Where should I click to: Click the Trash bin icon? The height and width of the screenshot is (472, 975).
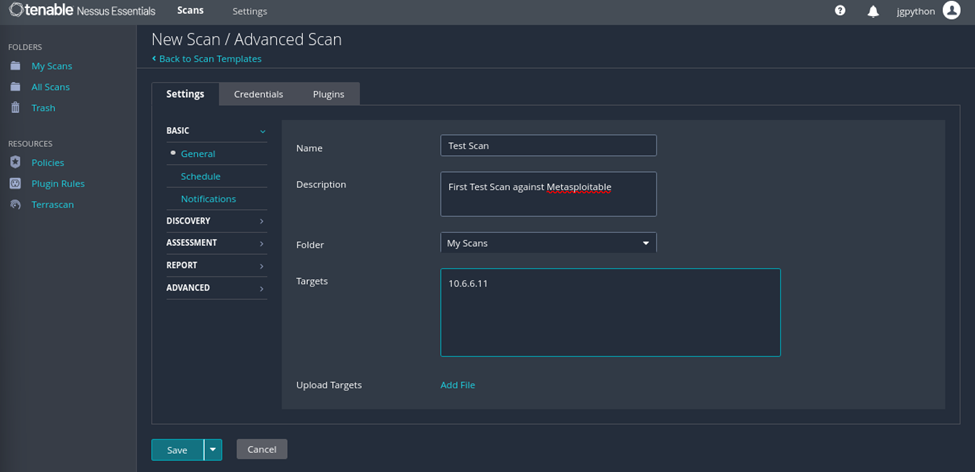[16, 108]
